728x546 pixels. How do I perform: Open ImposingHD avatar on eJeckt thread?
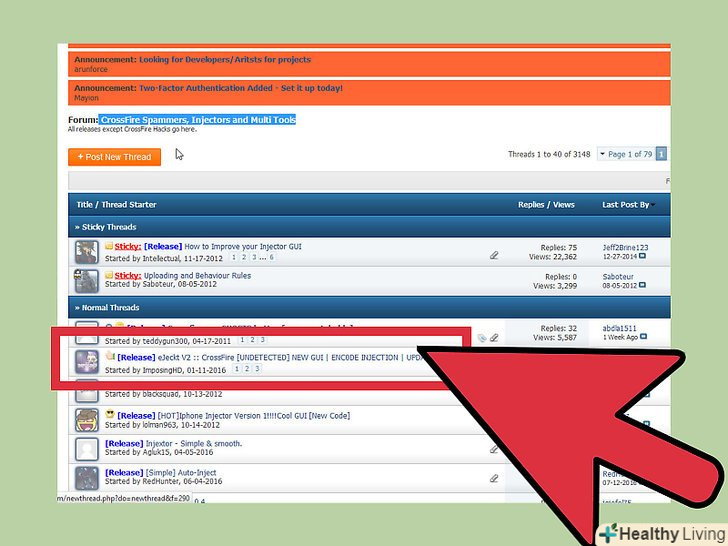(x=87, y=362)
